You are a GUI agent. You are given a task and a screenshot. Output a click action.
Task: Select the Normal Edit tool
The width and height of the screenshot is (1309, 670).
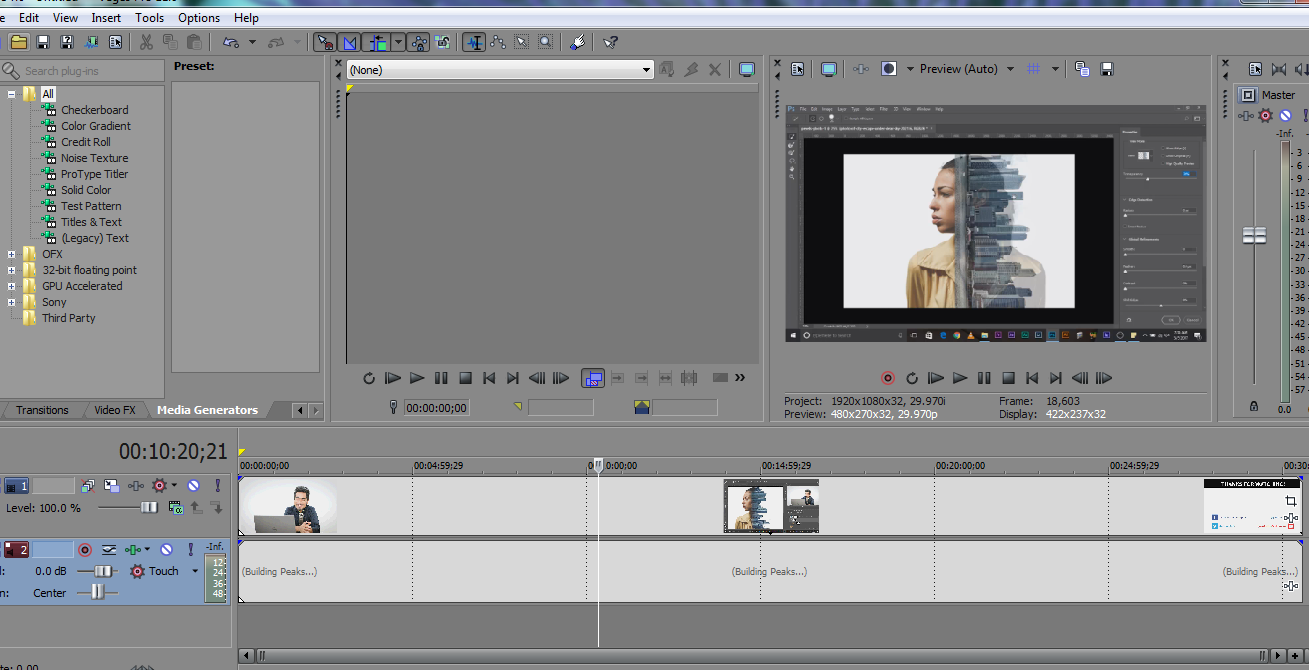point(474,42)
